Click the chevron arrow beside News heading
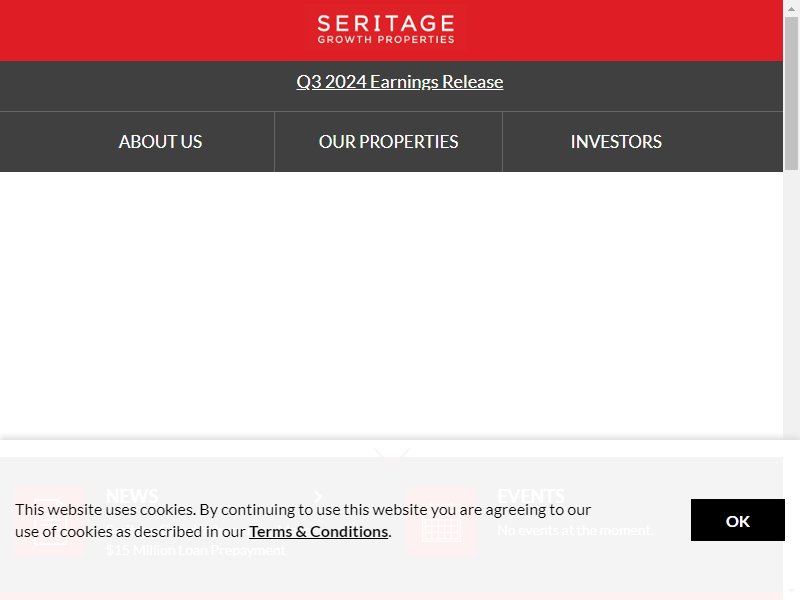Screen dimensions: 800x600 (x=318, y=496)
